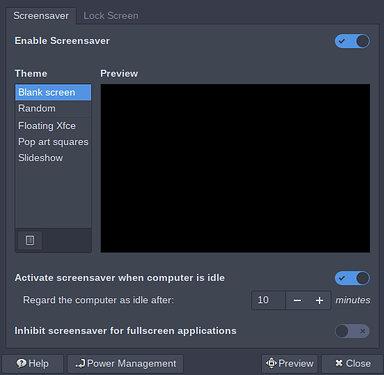The image size is (384, 375).
Task: Open Help from the bottom bar
Action: 33,364
